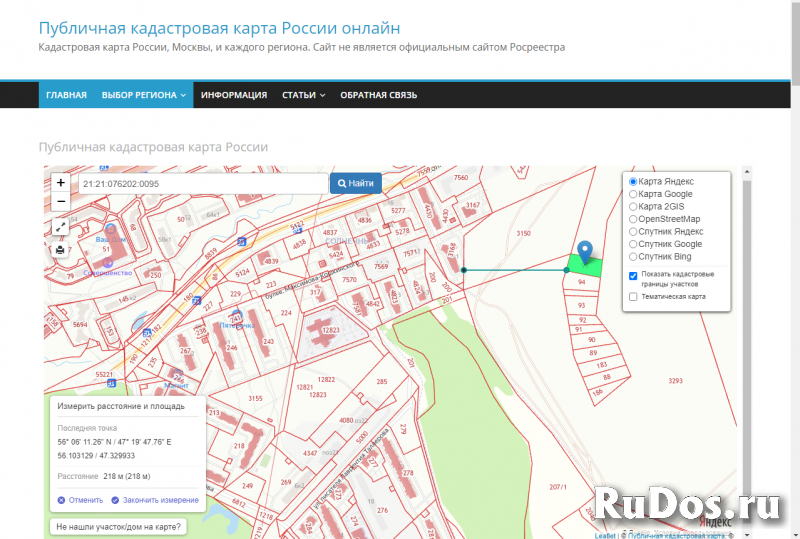The image size is (800, 539).
Task: Enable Тематическая карта checkbox
Action: [x=633, y=297]
